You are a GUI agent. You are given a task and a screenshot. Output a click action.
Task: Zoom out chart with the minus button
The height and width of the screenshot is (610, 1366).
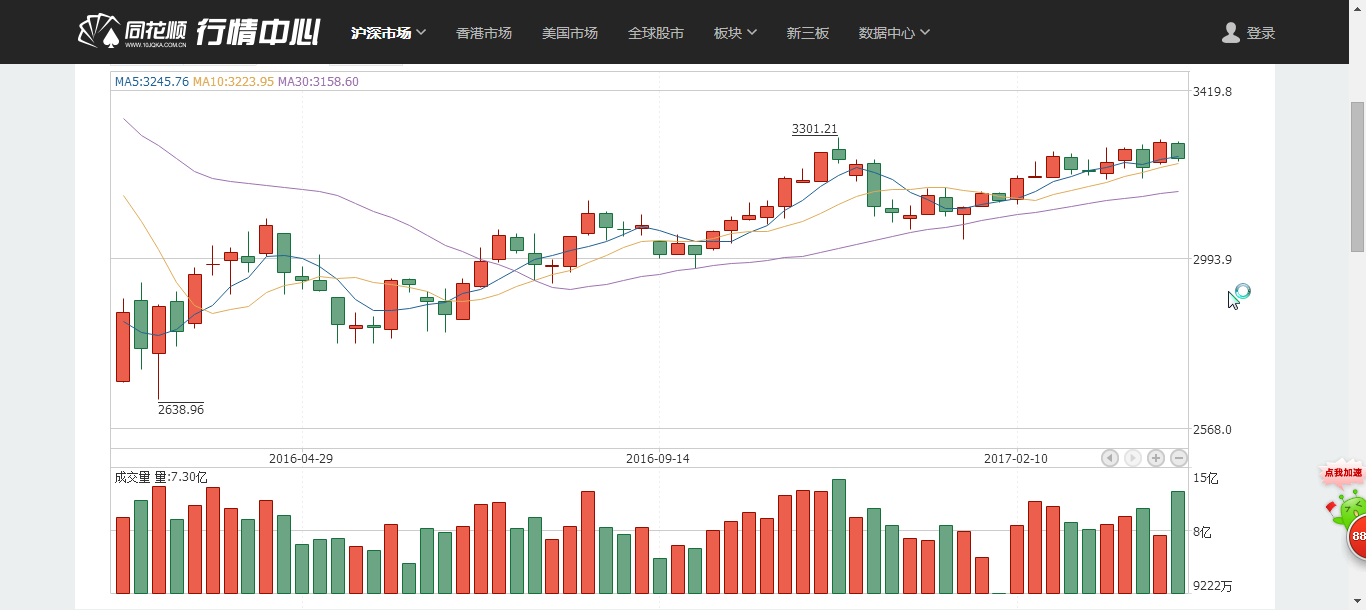(1179, 458)
